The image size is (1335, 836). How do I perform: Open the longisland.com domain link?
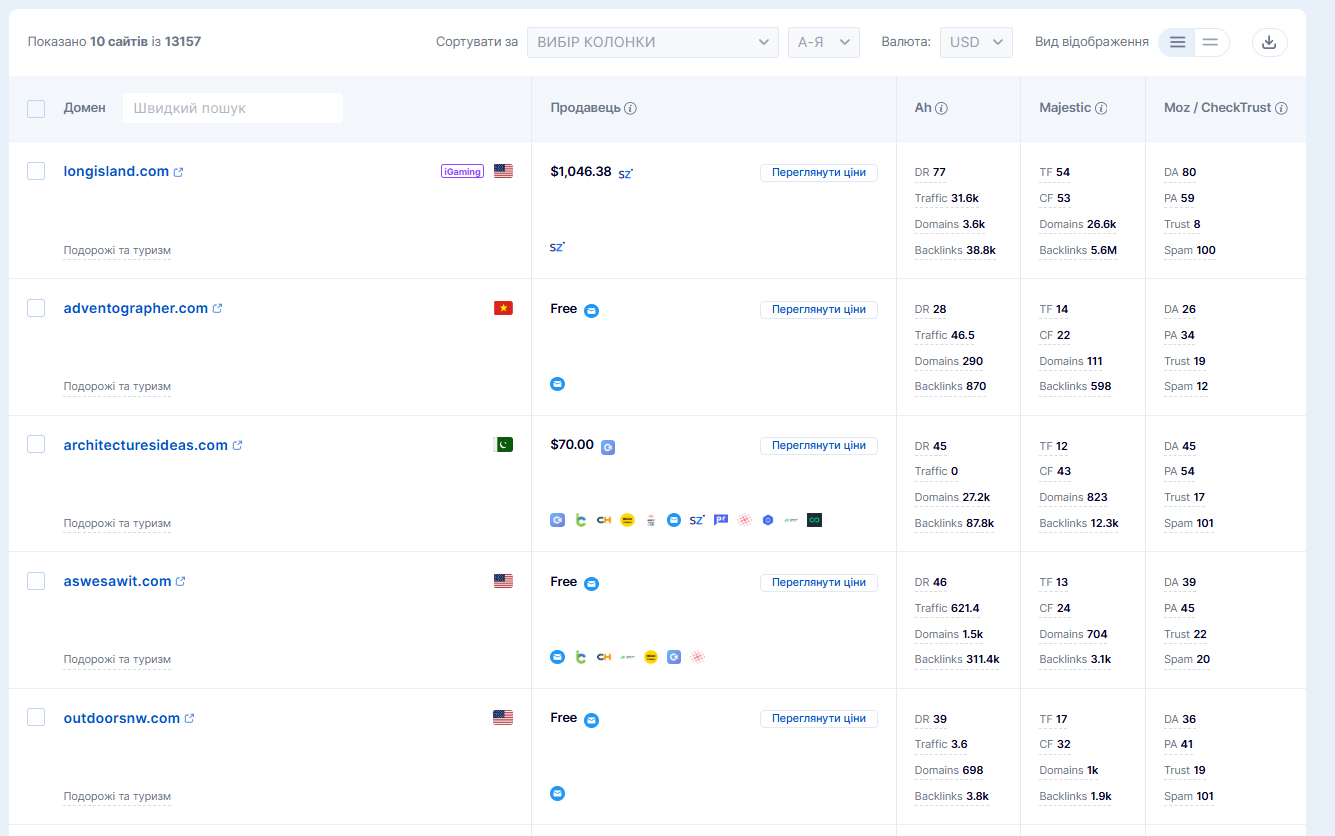tap(116, 171)
